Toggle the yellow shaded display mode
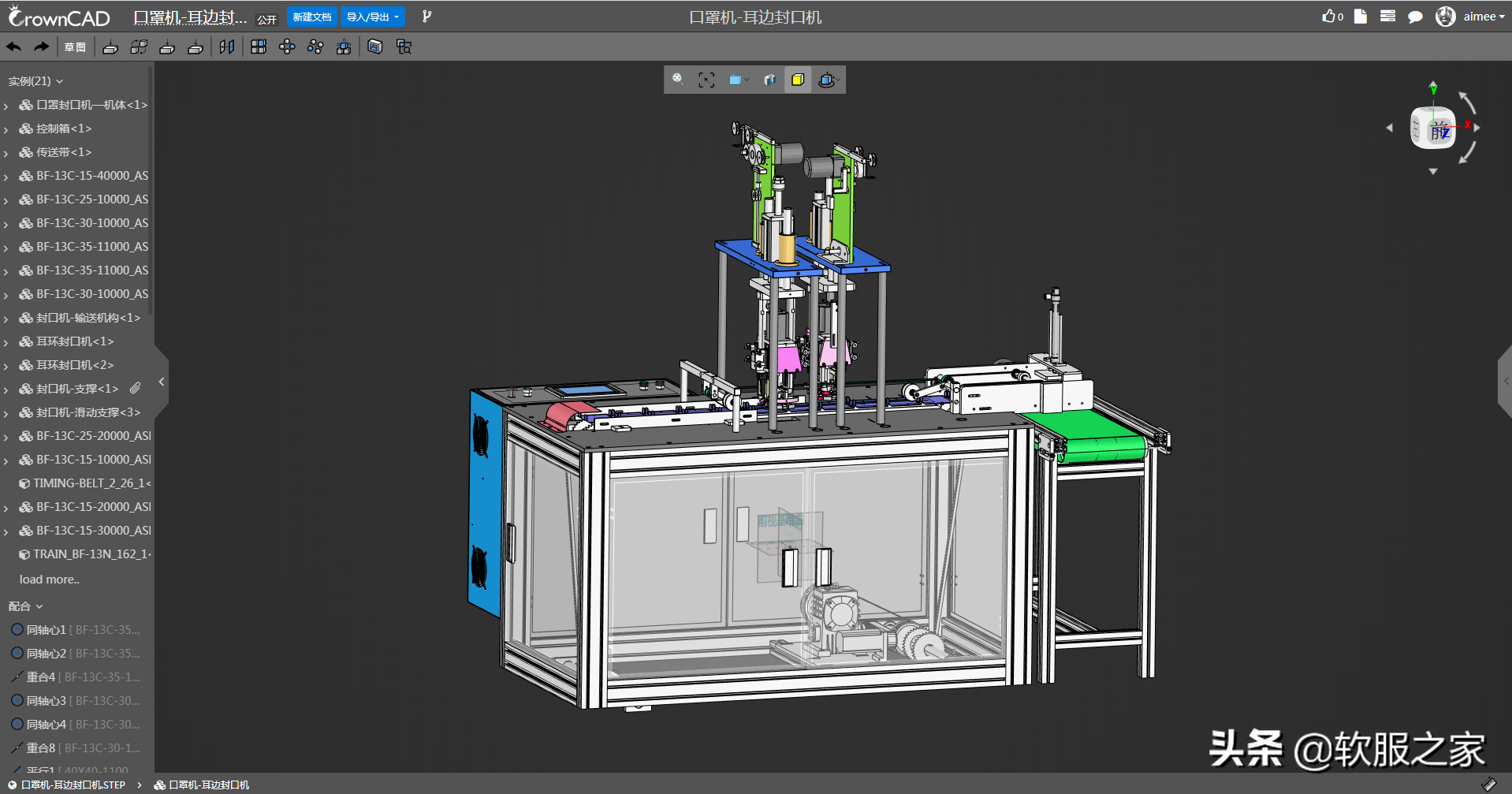 (798, 80)
